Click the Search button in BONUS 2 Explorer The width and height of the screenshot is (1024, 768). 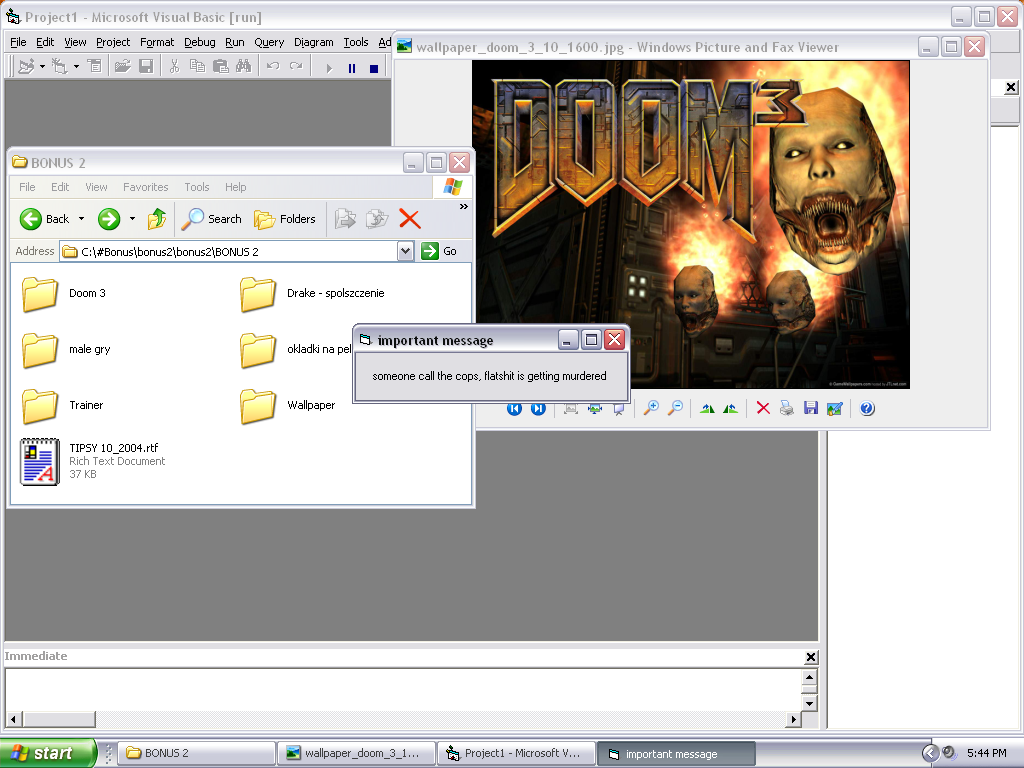pos(211,219)
